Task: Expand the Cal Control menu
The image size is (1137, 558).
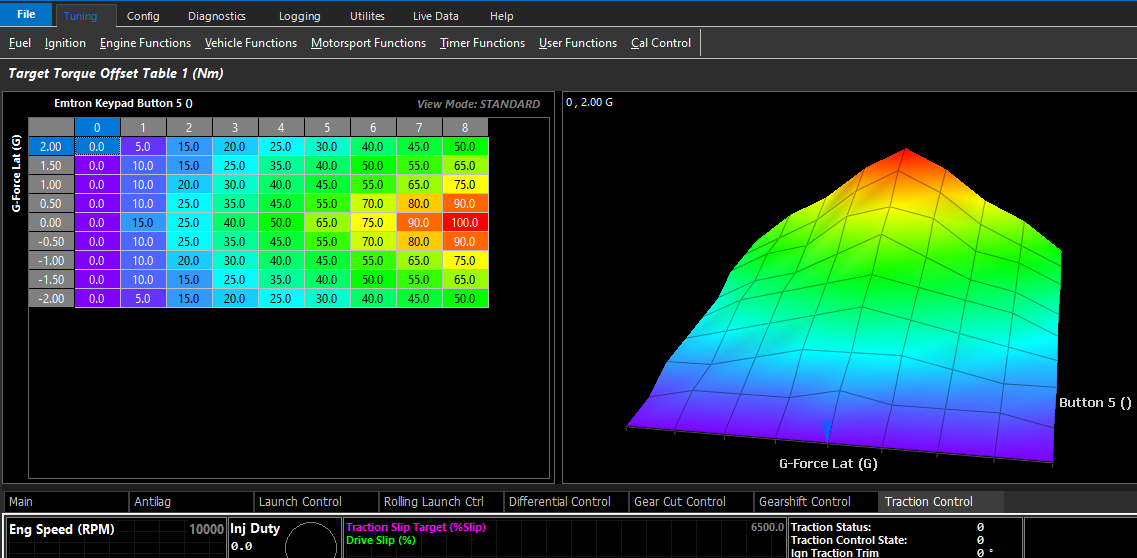Action: (661, 43)
